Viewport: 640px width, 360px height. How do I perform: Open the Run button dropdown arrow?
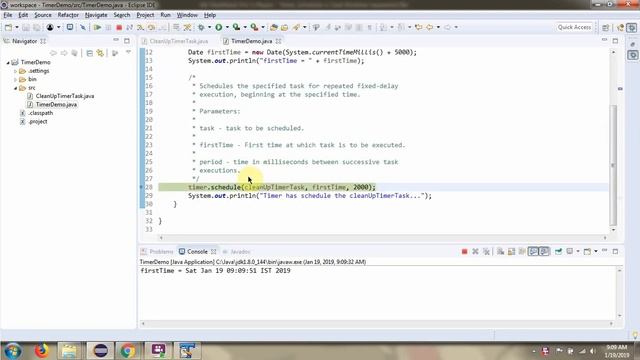[x=227, y=27]
